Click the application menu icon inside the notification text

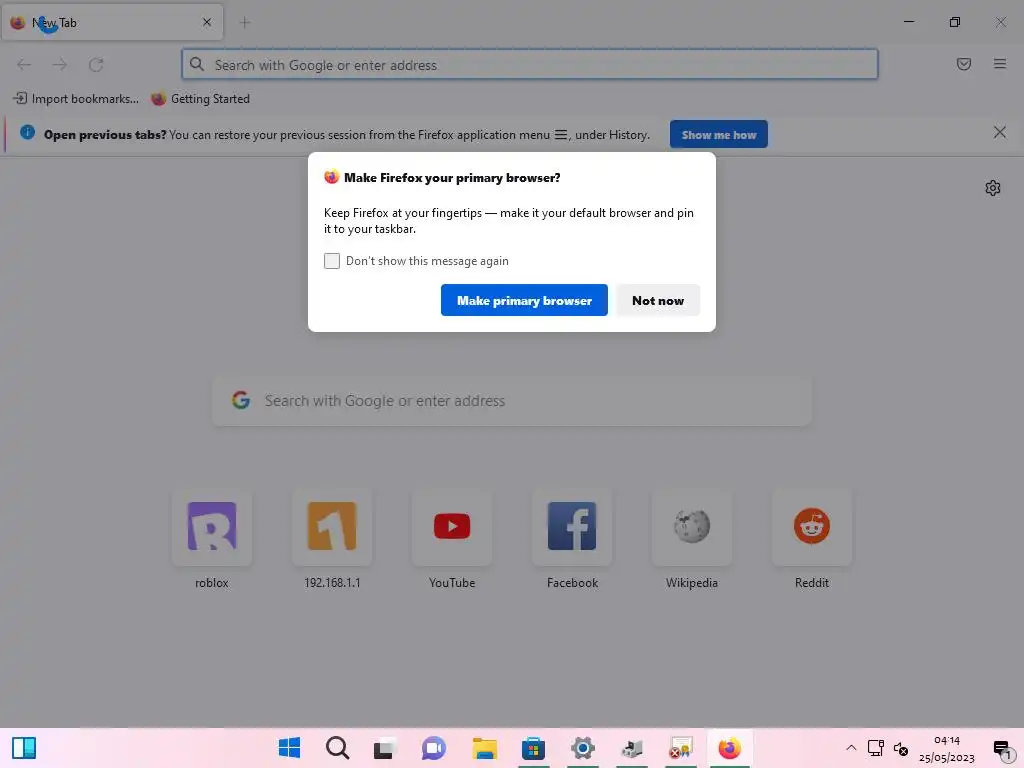pos(560,135)
